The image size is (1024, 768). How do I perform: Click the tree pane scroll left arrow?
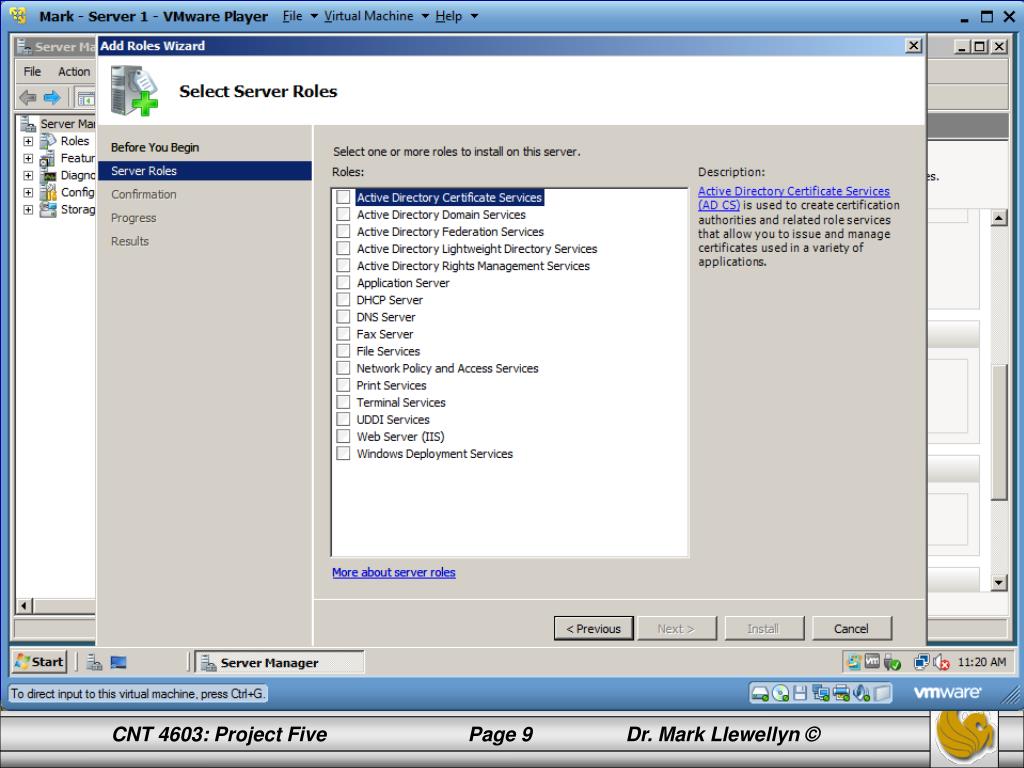24,606
